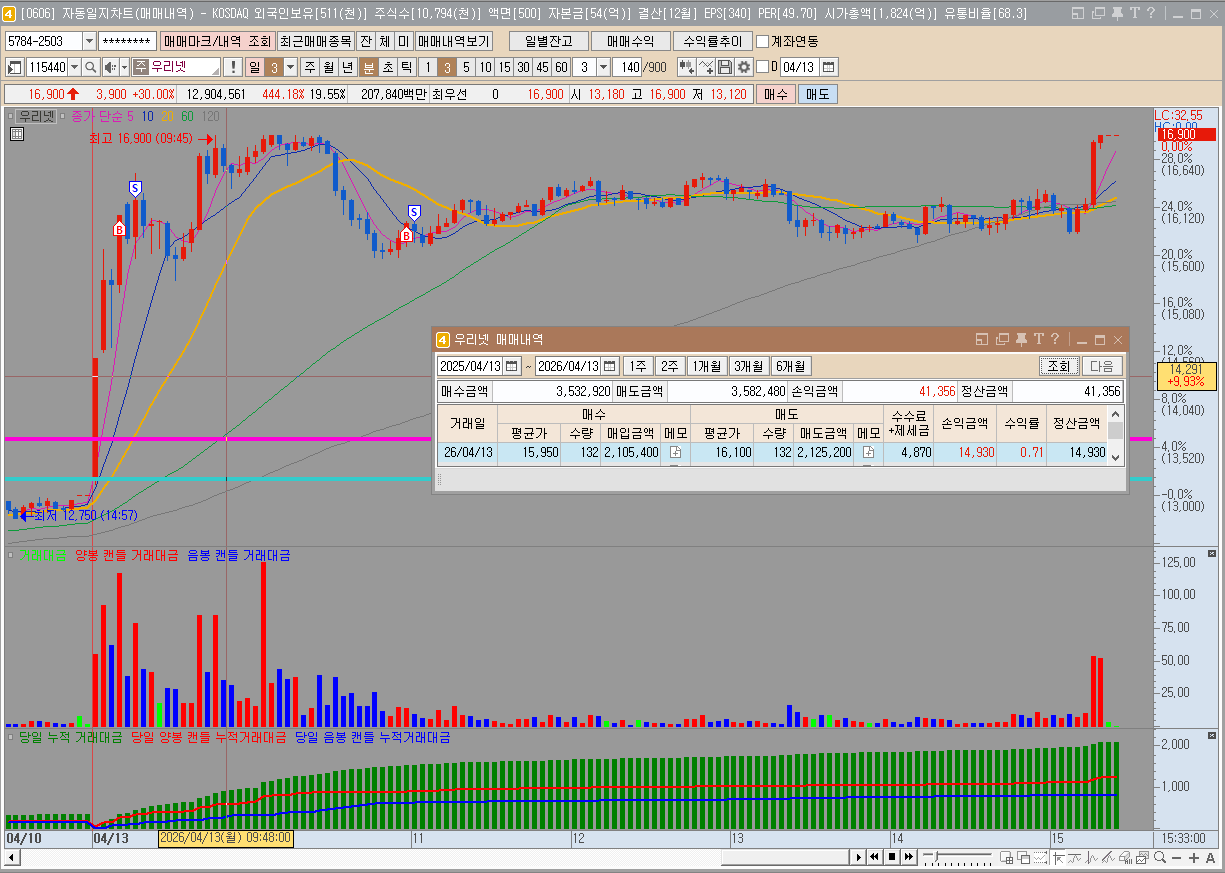Click the fast-forward double-arrow chart control
Image resolution: width=1225 pixels, height=873 pixels.
(908, 857)
